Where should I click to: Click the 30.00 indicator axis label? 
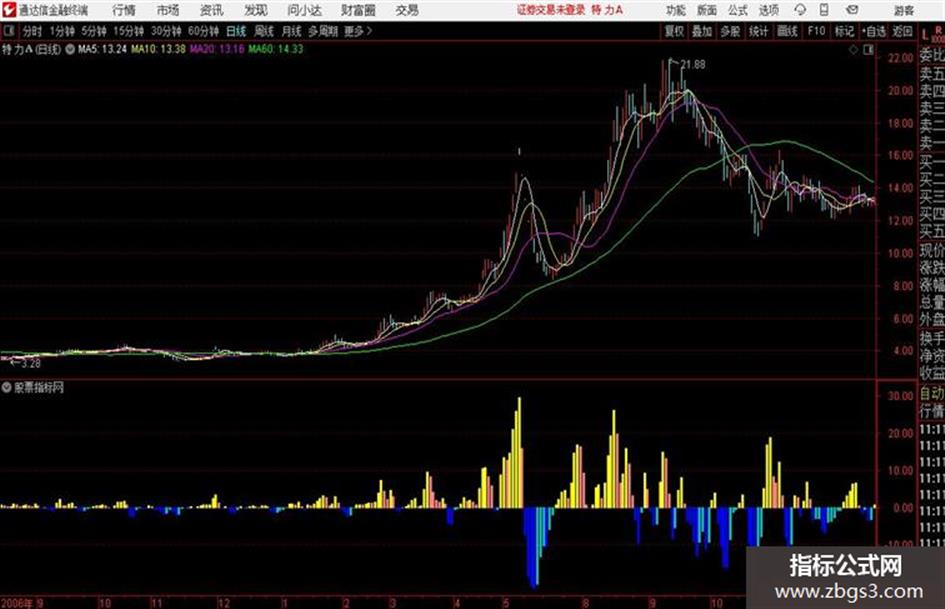(901, 396)
